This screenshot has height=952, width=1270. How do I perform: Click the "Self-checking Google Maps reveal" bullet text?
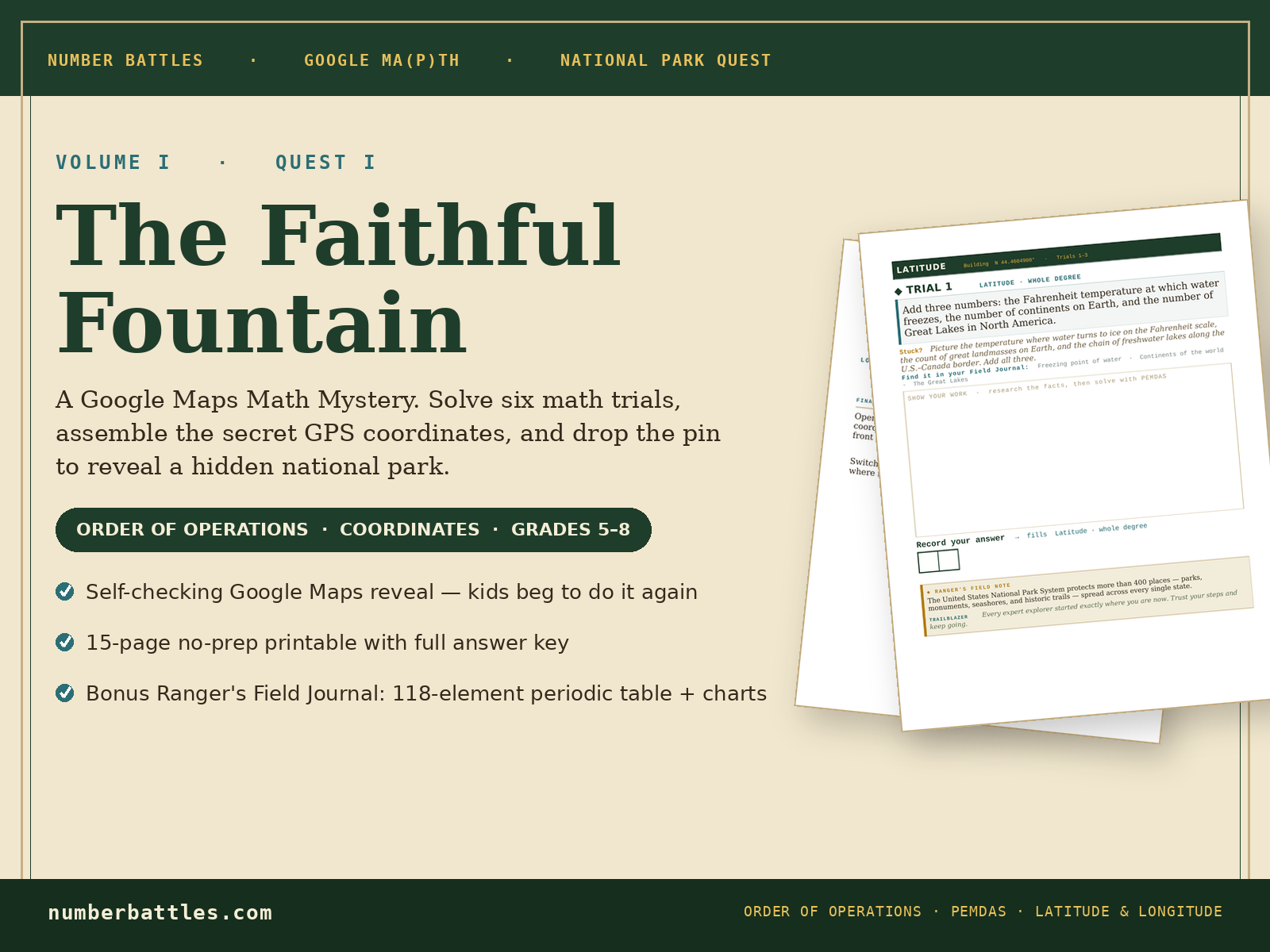(391, 592)
